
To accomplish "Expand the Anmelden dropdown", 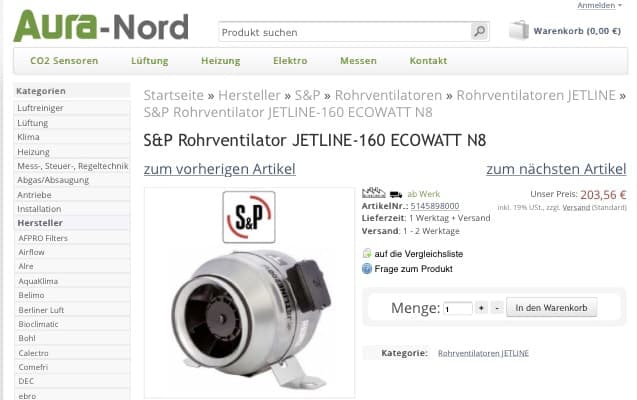I will coord(600,5).
